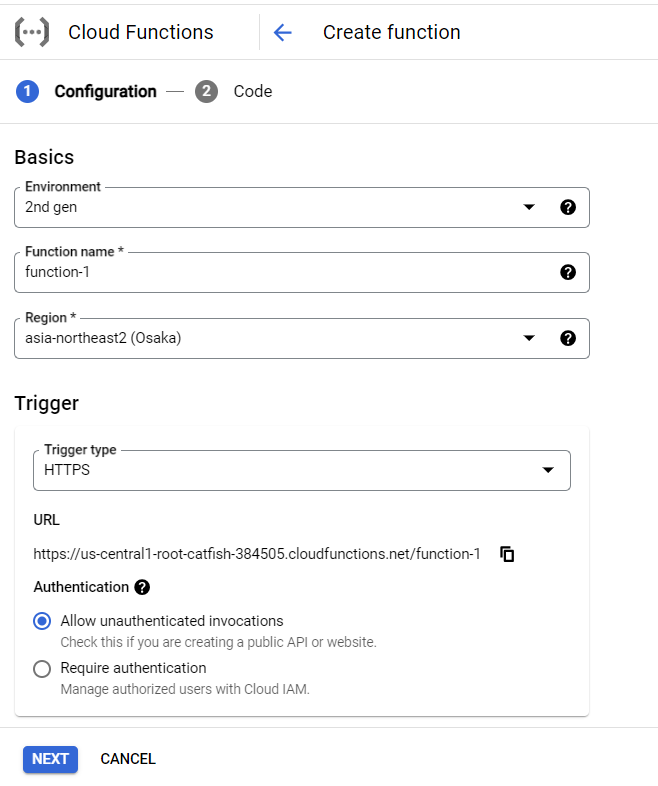This screenshot has height=786, width=658.
Task: Open the Region dropdown list
Action: pos(529,338)
